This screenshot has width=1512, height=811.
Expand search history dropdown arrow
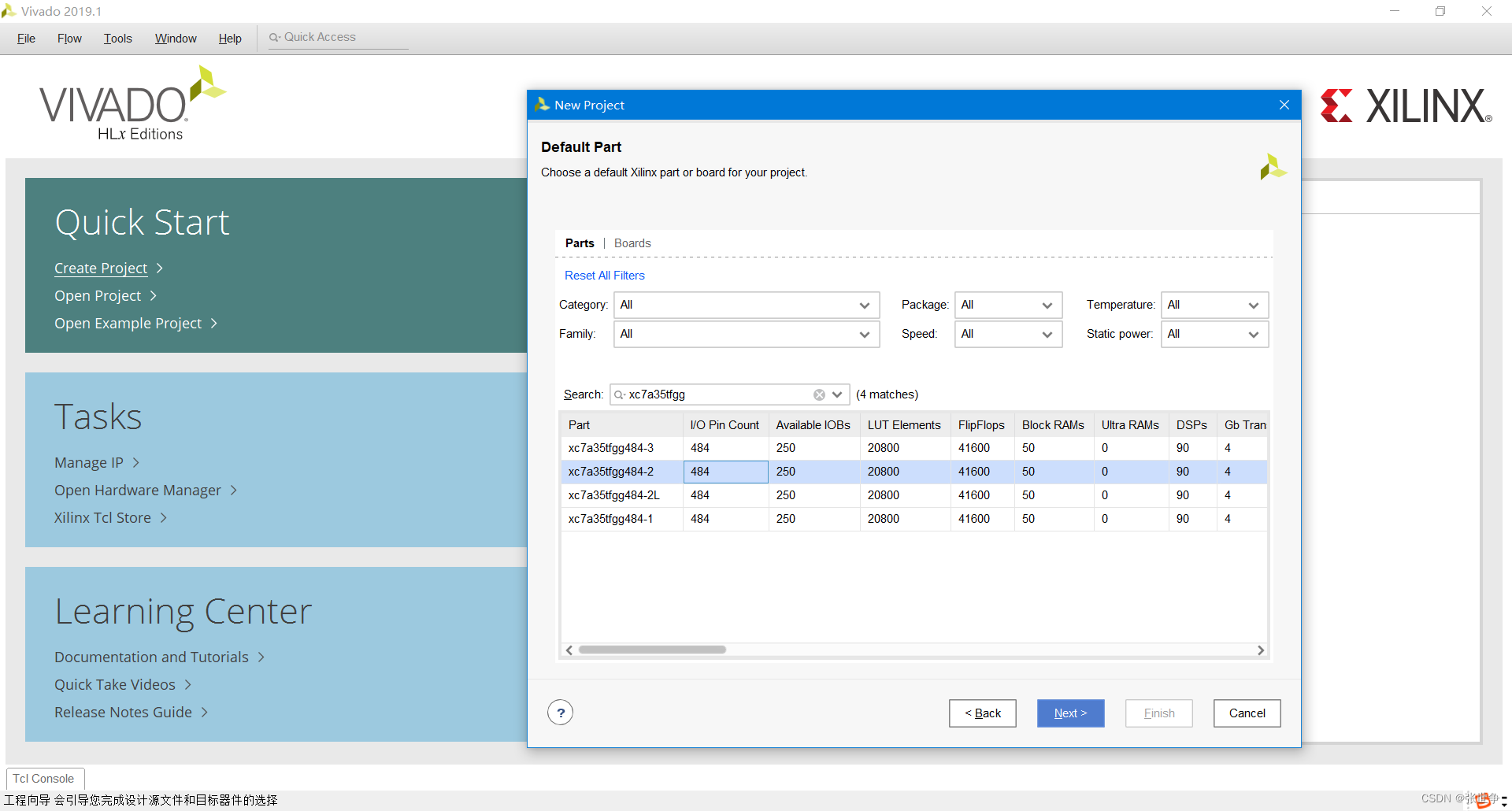coord(838,394)
